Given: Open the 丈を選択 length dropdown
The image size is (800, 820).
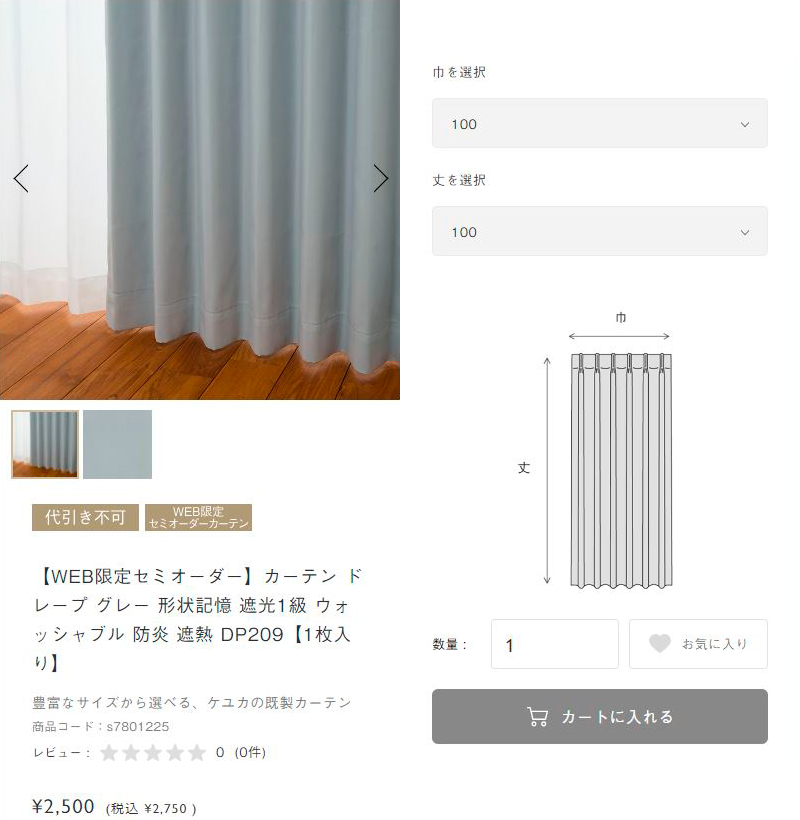Looking at the screenshot, I should pos(600,231).
